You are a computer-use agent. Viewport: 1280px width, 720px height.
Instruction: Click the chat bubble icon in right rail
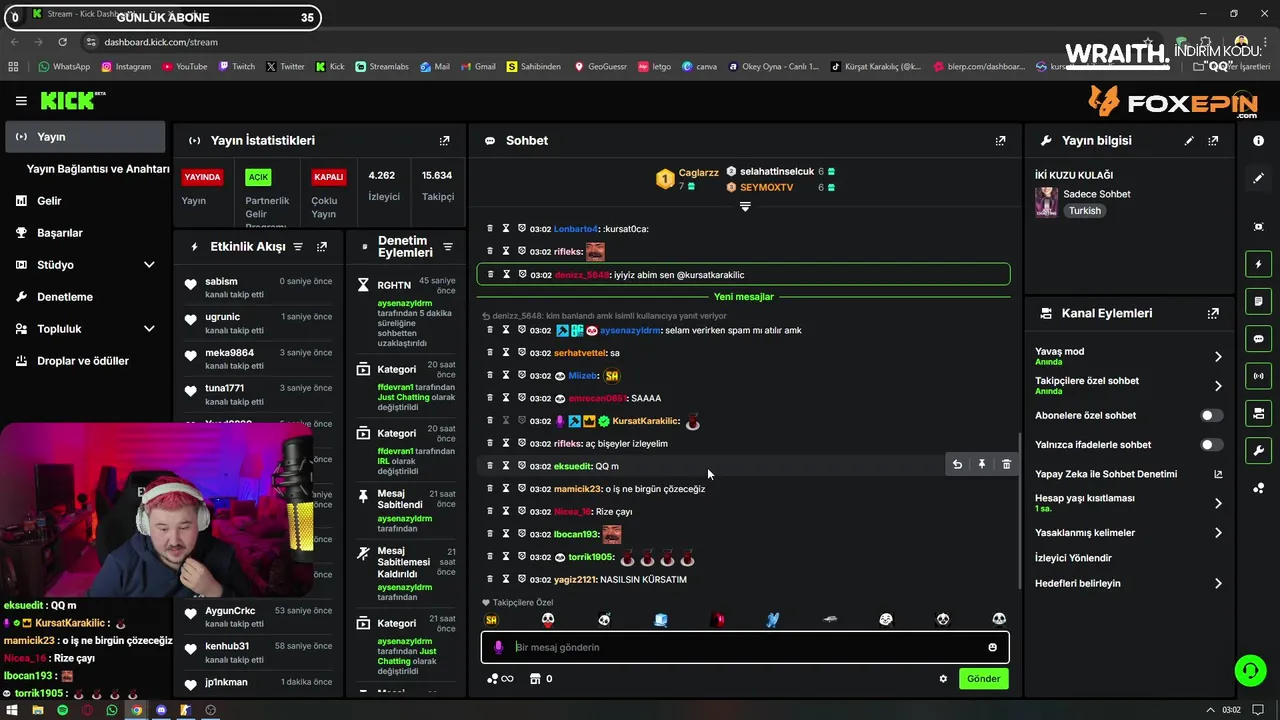[x=1258, y=339]
